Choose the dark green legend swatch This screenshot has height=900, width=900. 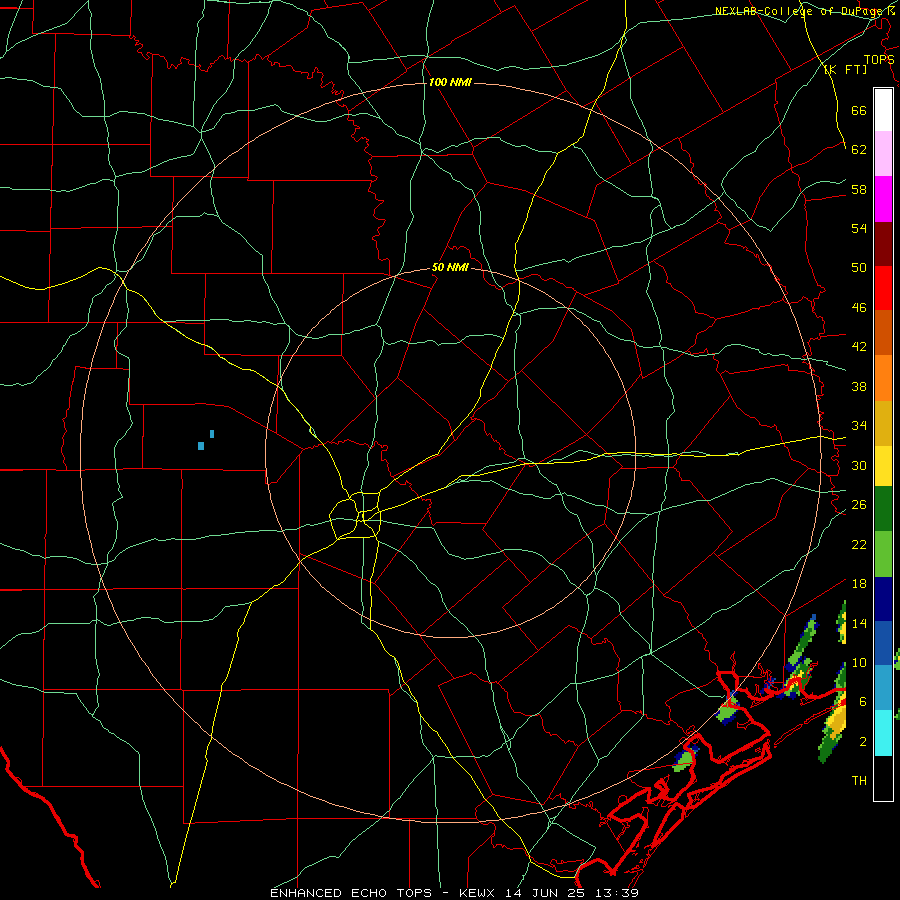pos(883,509)
